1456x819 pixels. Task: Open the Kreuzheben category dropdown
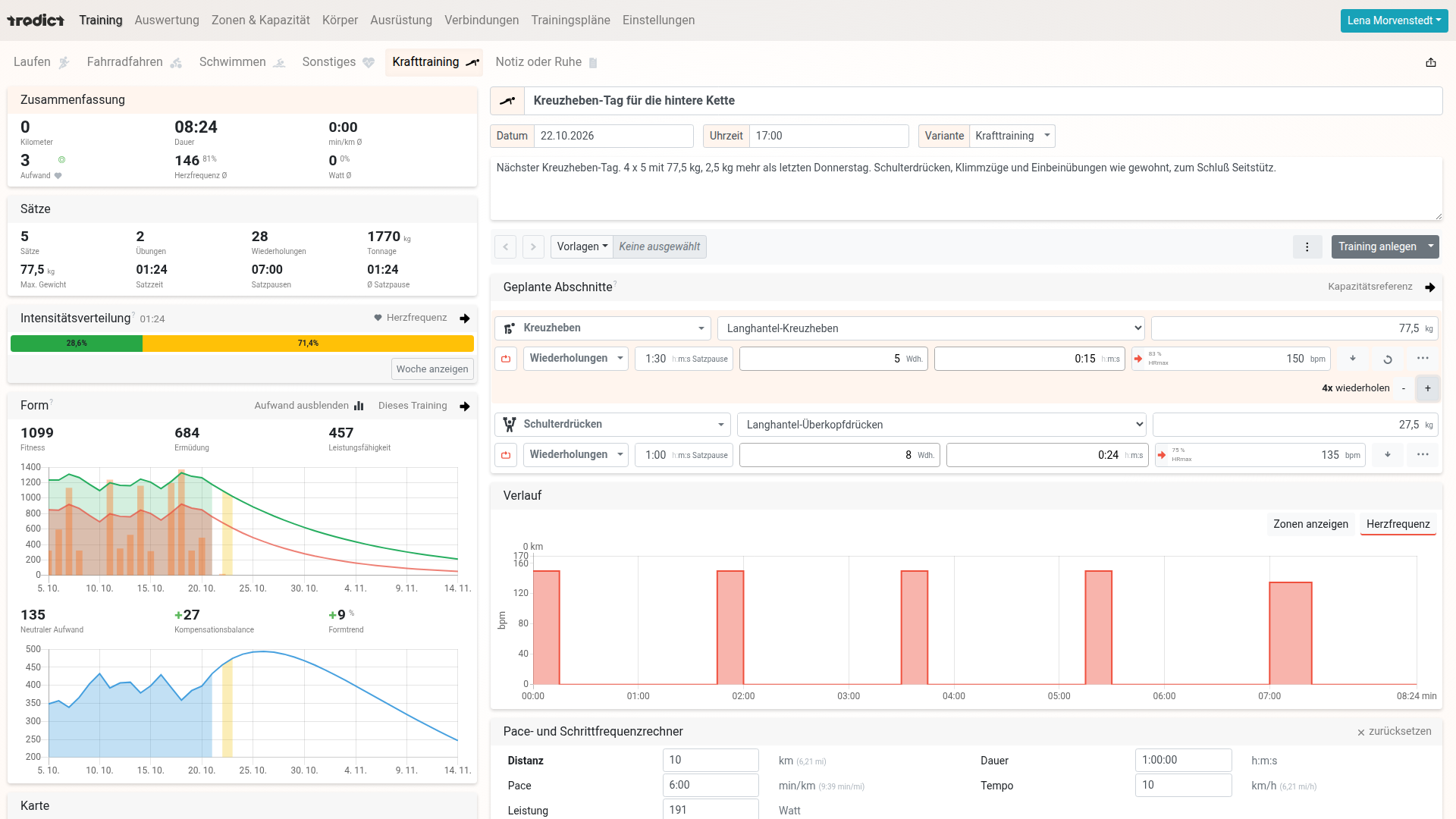click(603, 328)
